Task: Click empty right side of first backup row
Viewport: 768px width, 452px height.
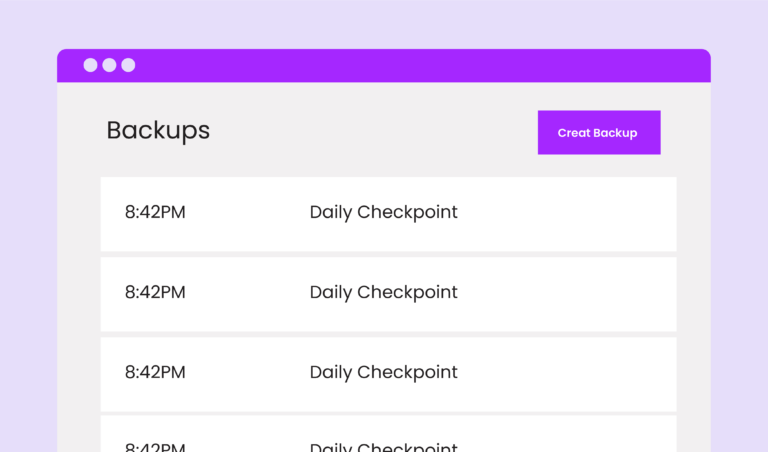Action: [568, 214]
